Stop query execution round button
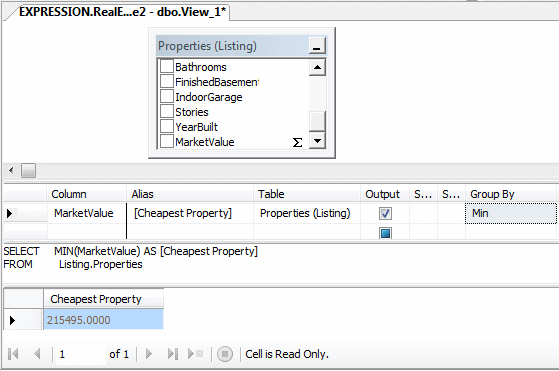Viewport: 559px width, 371px height. 225,354
